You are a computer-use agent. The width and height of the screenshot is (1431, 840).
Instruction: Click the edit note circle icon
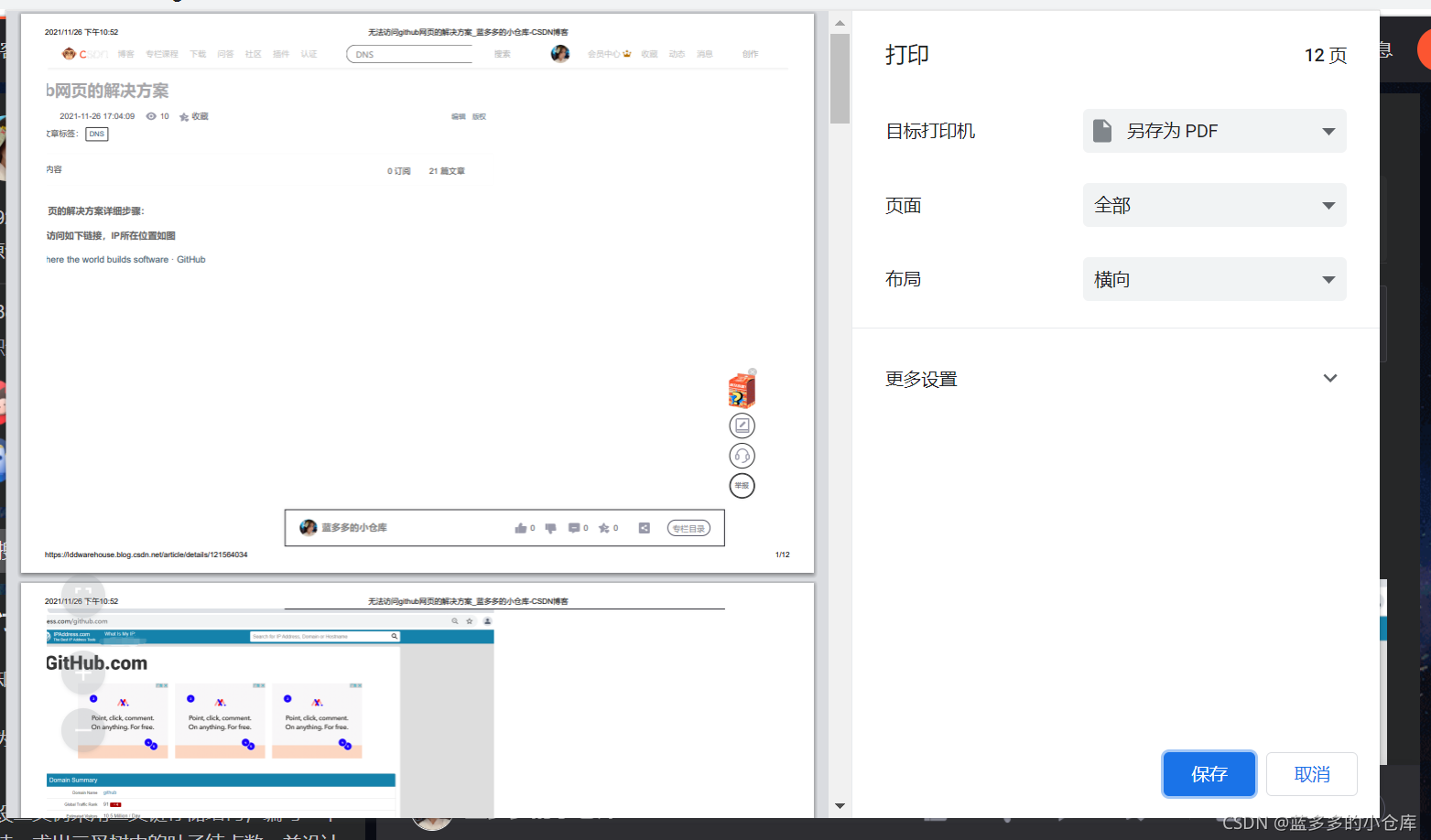[x=742, y=425]
